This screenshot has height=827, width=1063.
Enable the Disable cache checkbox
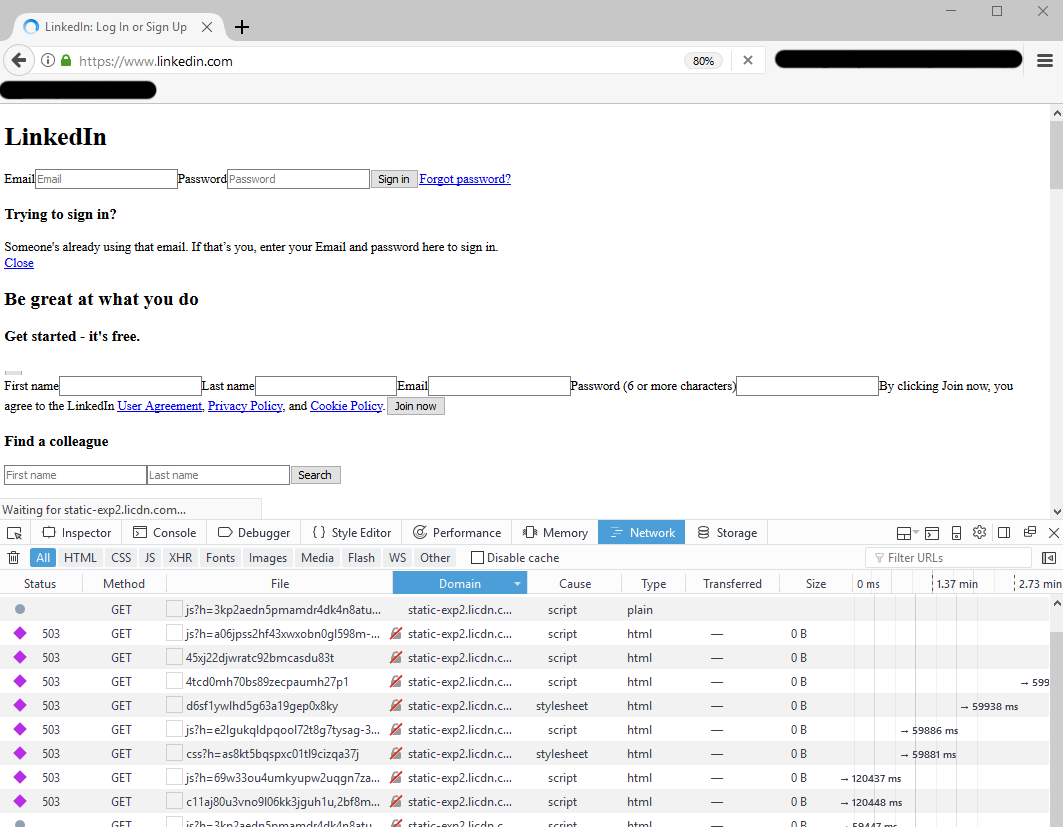coord(477,558)
